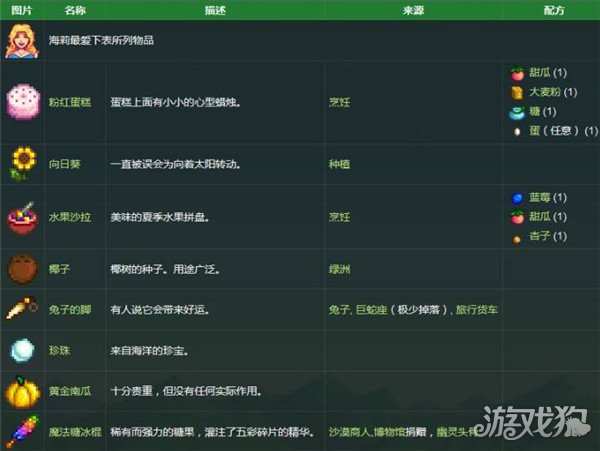Click the pearl icon
600x451 pixels.
23,350
